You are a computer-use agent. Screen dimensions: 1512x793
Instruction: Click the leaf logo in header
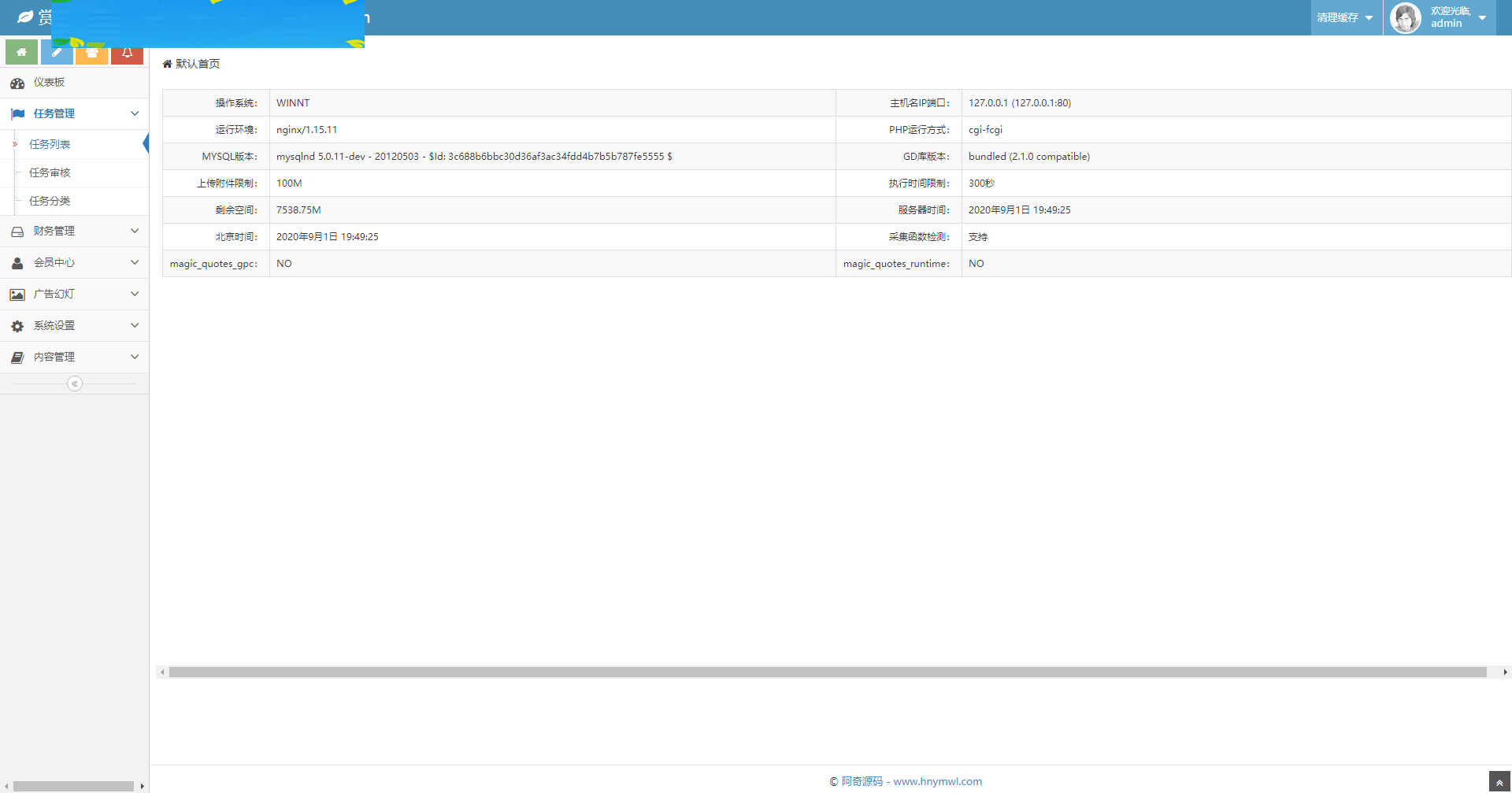25,17
